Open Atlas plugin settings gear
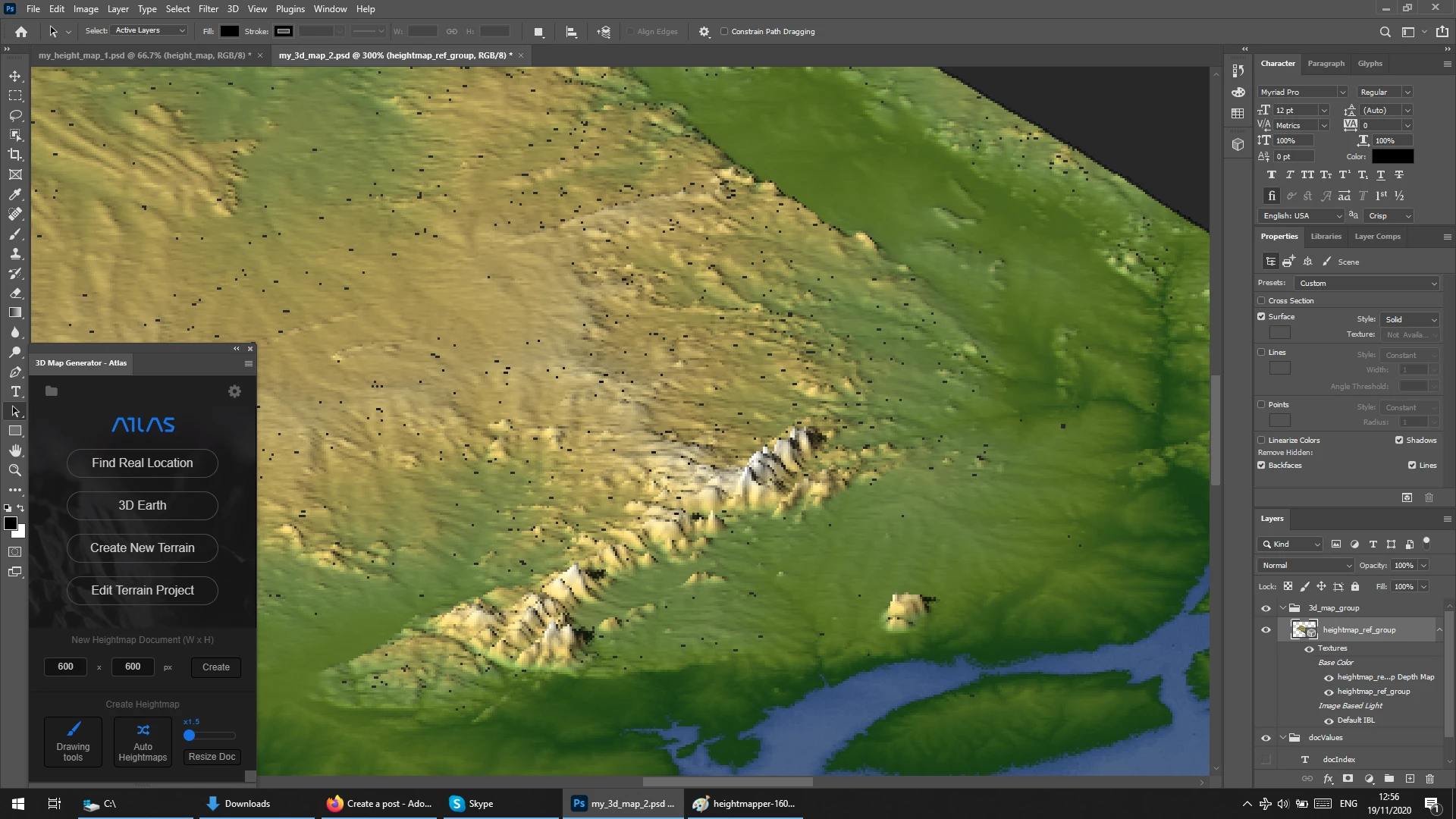The height and width of the screenshot is (819, 1456). (x=234, y=391)
